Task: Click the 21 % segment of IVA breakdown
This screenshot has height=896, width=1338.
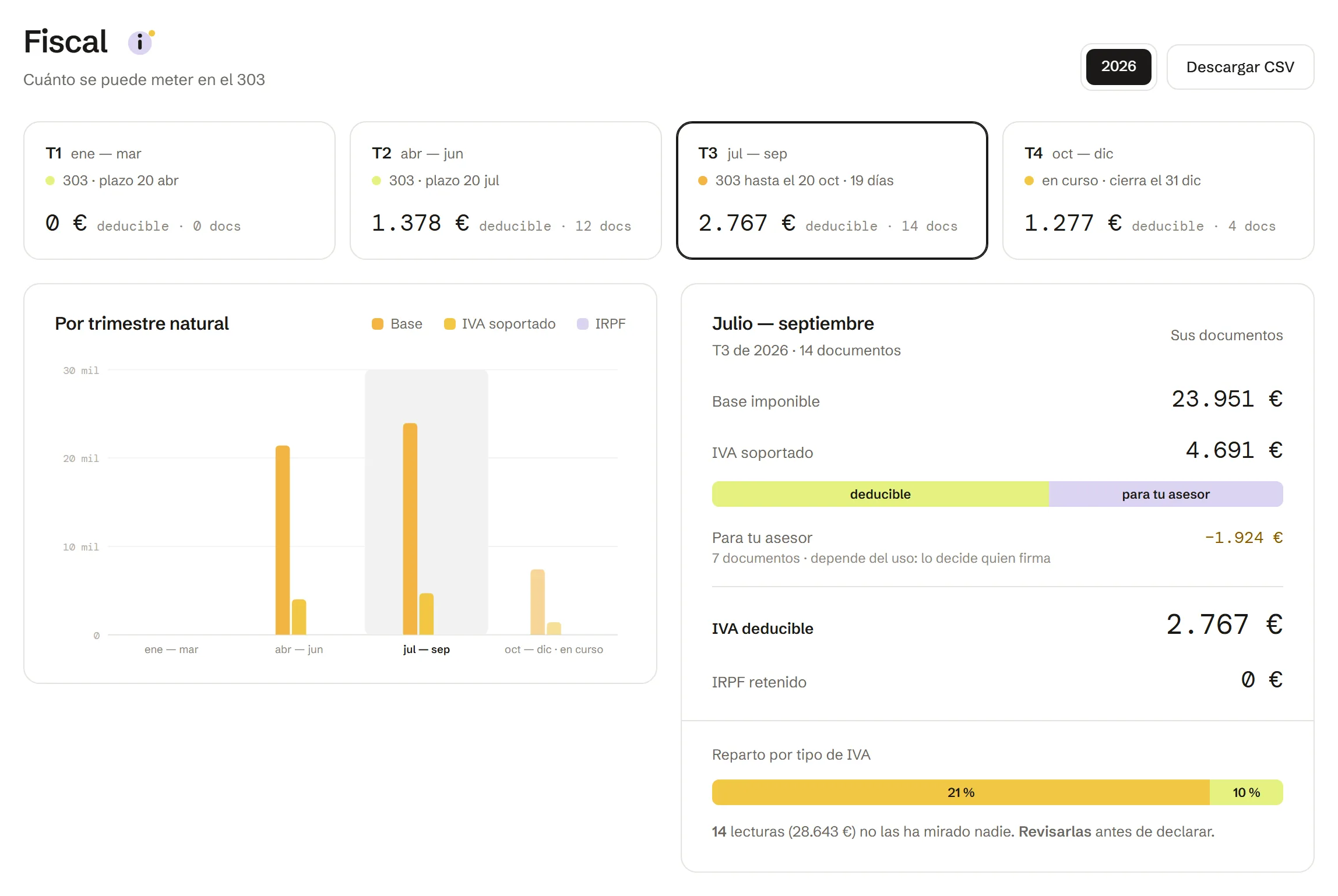Action: pyautogui.click(x=961, y=792)
